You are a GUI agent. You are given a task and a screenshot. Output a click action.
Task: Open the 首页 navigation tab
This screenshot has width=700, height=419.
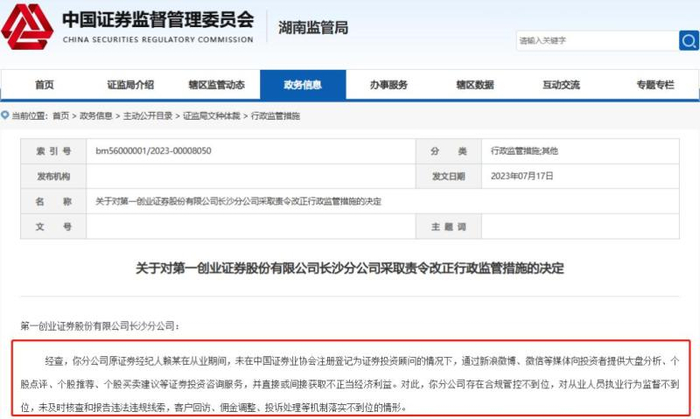click(x=44, y=85)
